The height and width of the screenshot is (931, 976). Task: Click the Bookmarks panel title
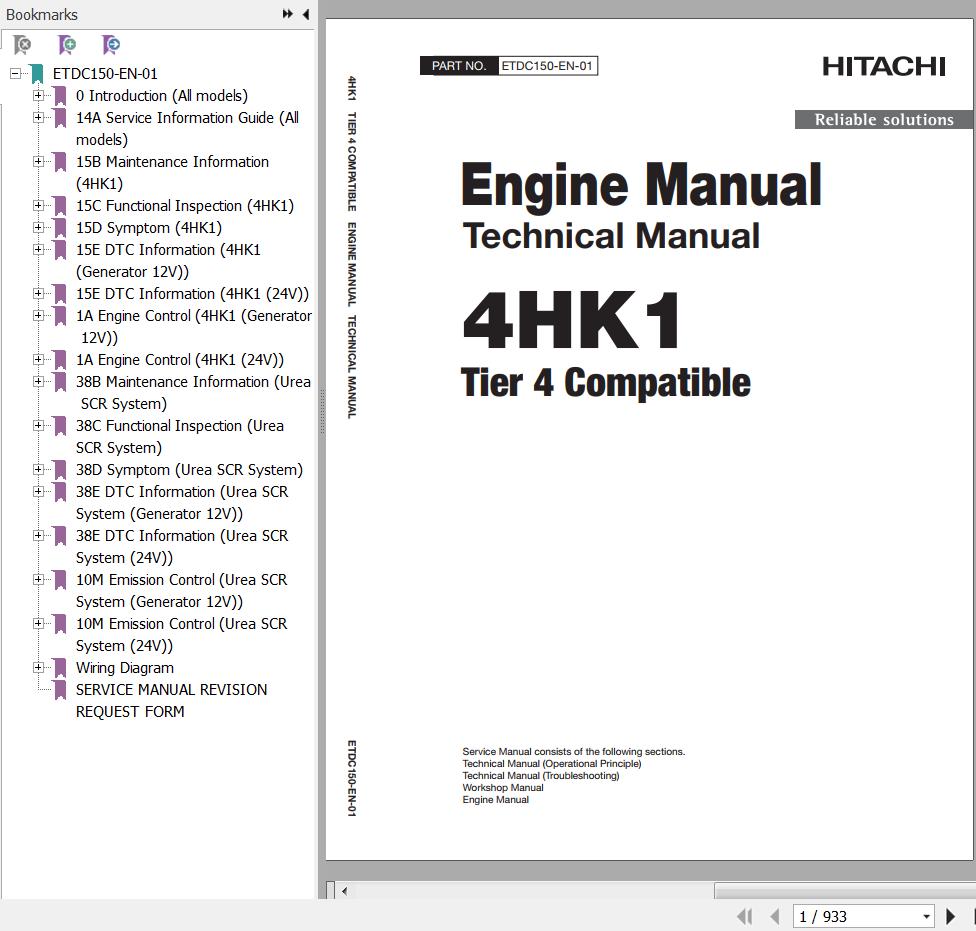pyautogui.click(x=42, y=14)
